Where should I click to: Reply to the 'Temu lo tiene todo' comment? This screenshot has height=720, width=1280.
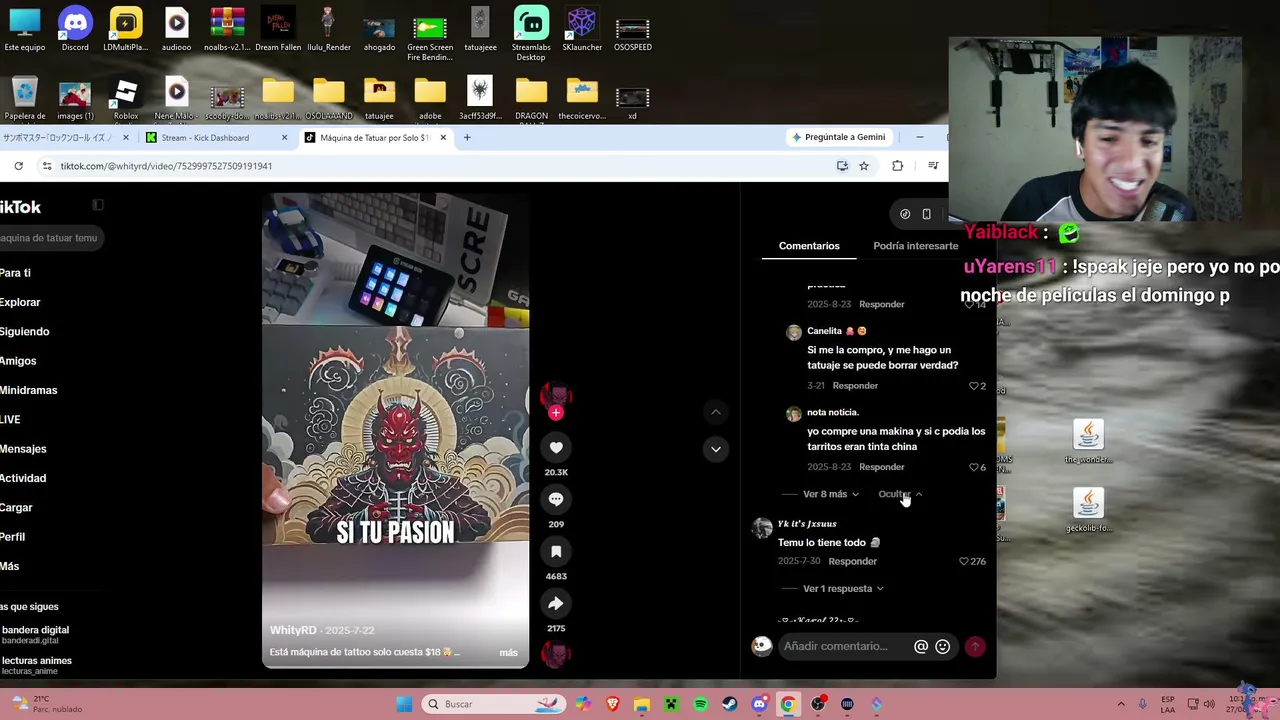[852, 562]
